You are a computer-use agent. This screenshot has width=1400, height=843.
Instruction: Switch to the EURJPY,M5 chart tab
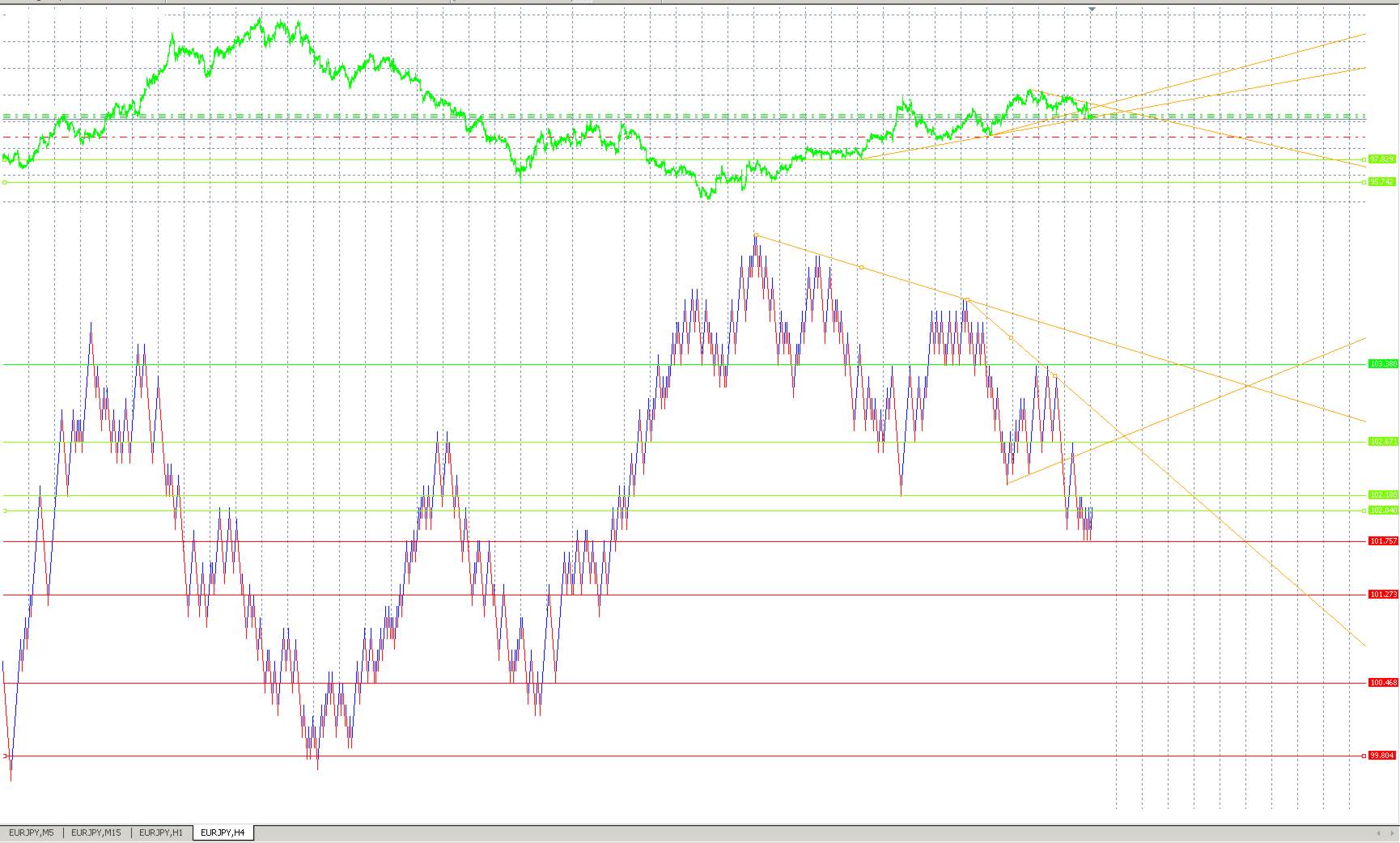point(31,832)
